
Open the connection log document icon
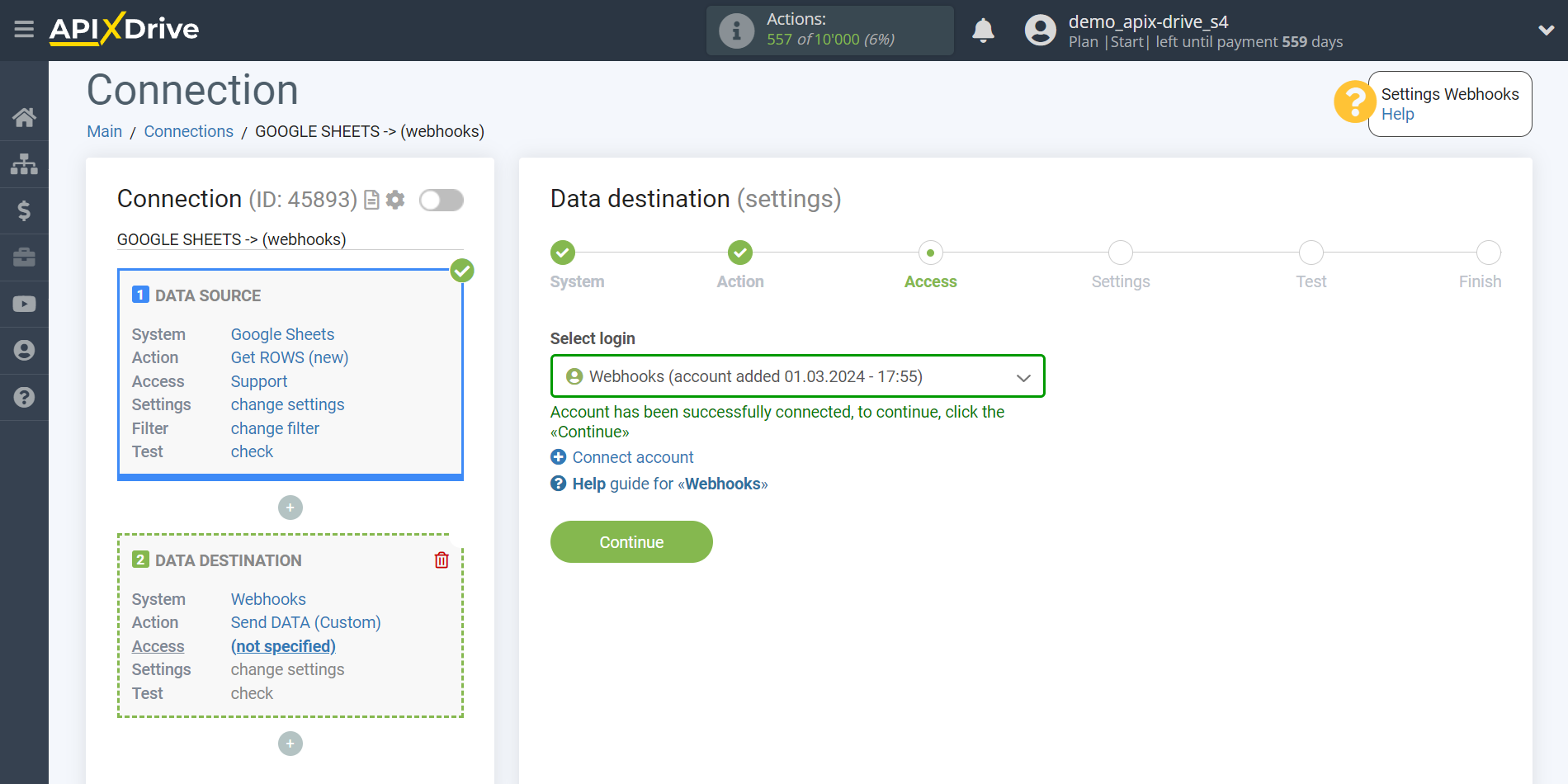[371, 200]
